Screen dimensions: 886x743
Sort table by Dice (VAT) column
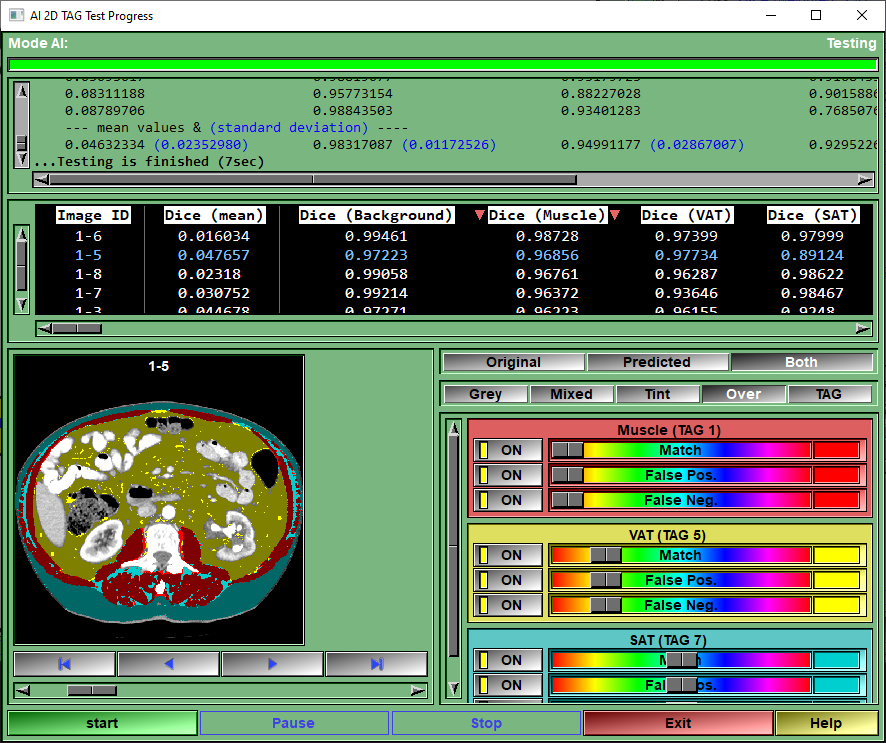686,215
